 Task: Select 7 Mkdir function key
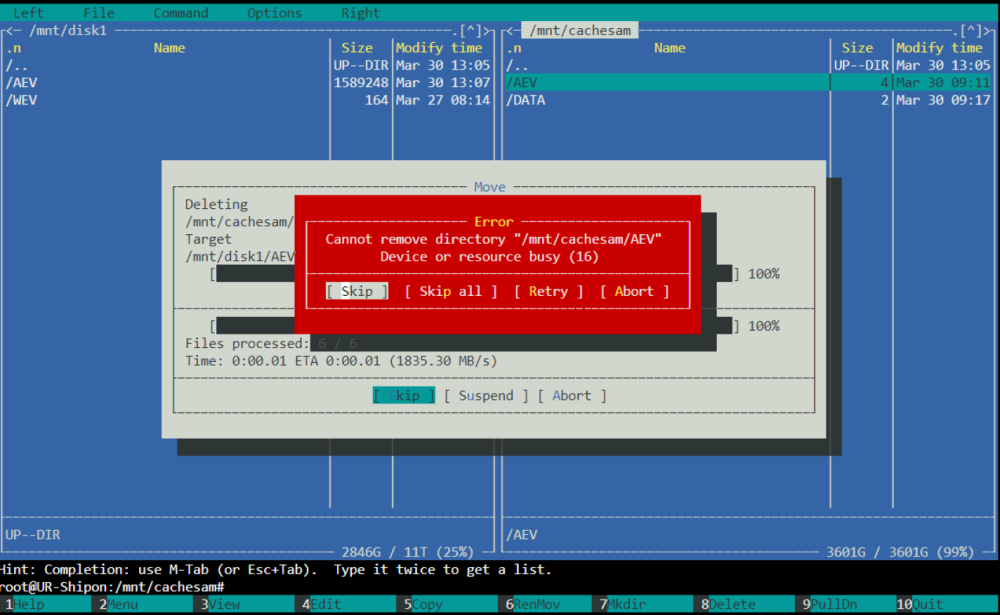click(x=643, y=604)
